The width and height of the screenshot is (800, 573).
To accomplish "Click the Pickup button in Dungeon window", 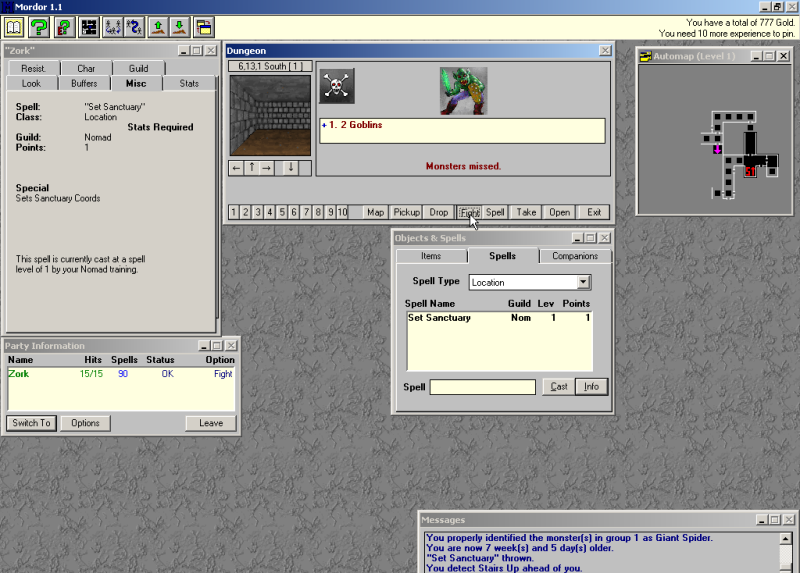I will point(406,212).
